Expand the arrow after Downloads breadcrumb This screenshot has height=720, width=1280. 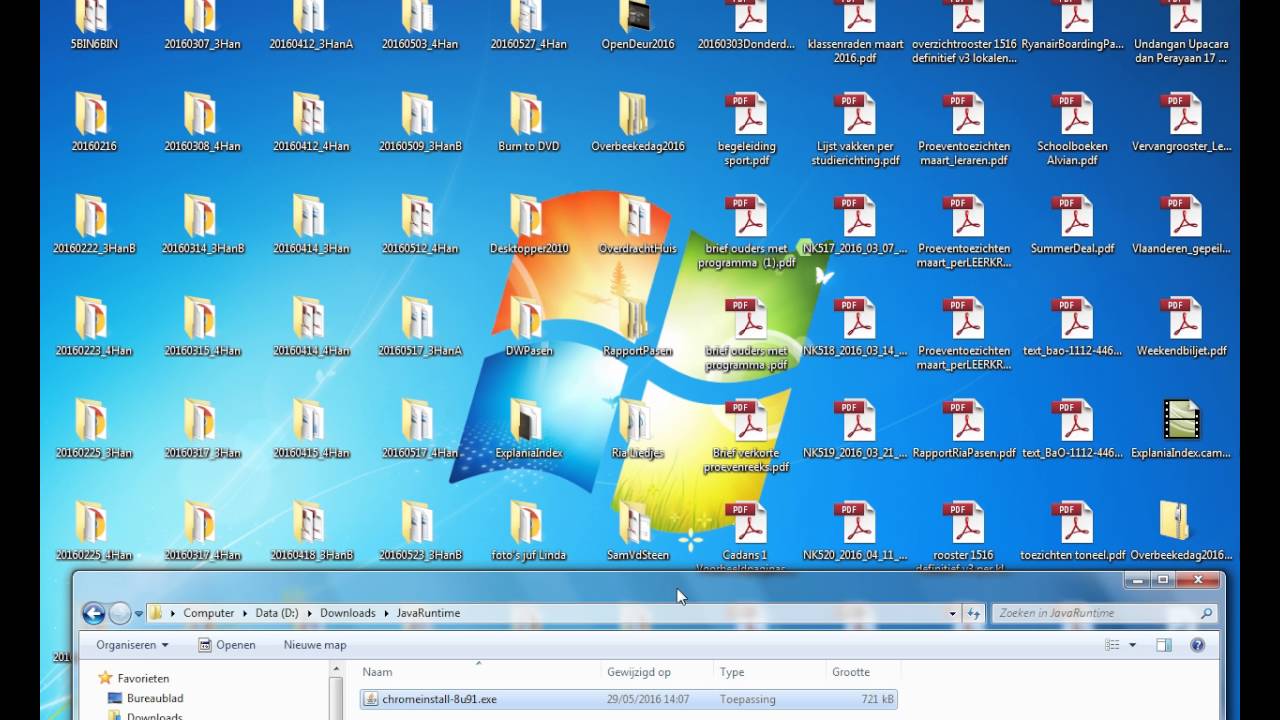(386, 613)
